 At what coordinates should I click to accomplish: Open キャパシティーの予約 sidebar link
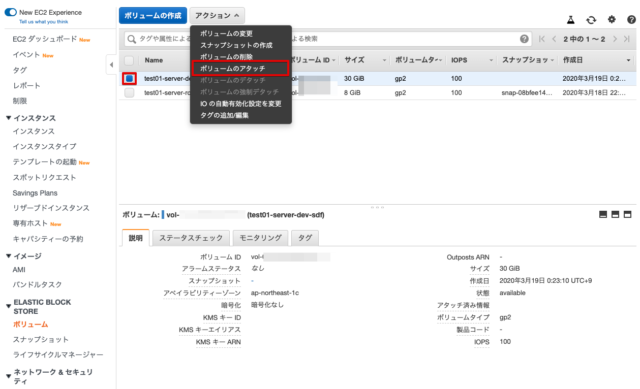[x=48, y=239]
